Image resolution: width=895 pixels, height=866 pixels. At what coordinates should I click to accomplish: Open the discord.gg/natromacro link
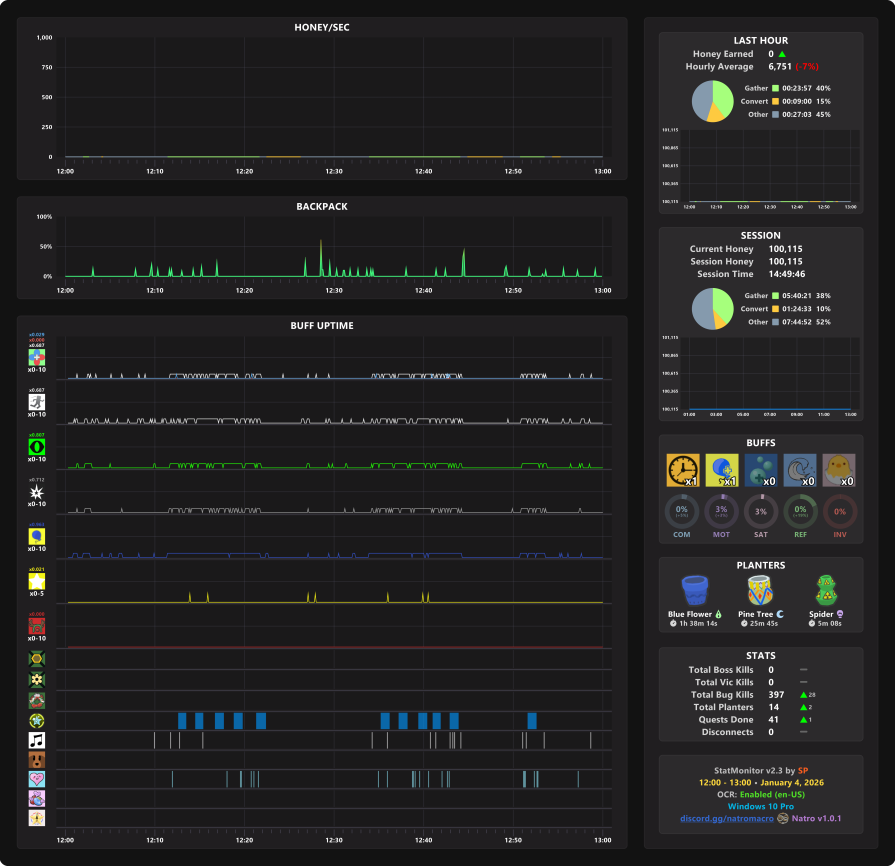coord(727,818)
